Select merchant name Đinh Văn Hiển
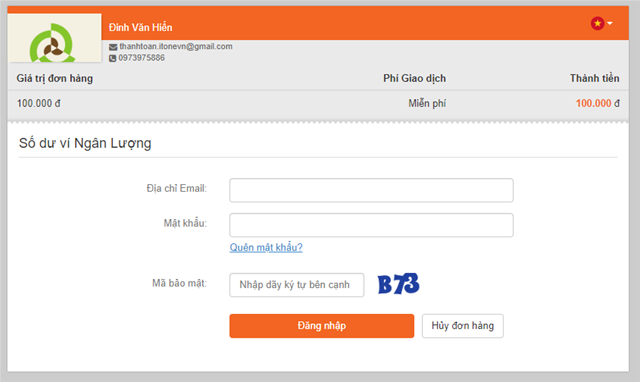 [140, 27]
